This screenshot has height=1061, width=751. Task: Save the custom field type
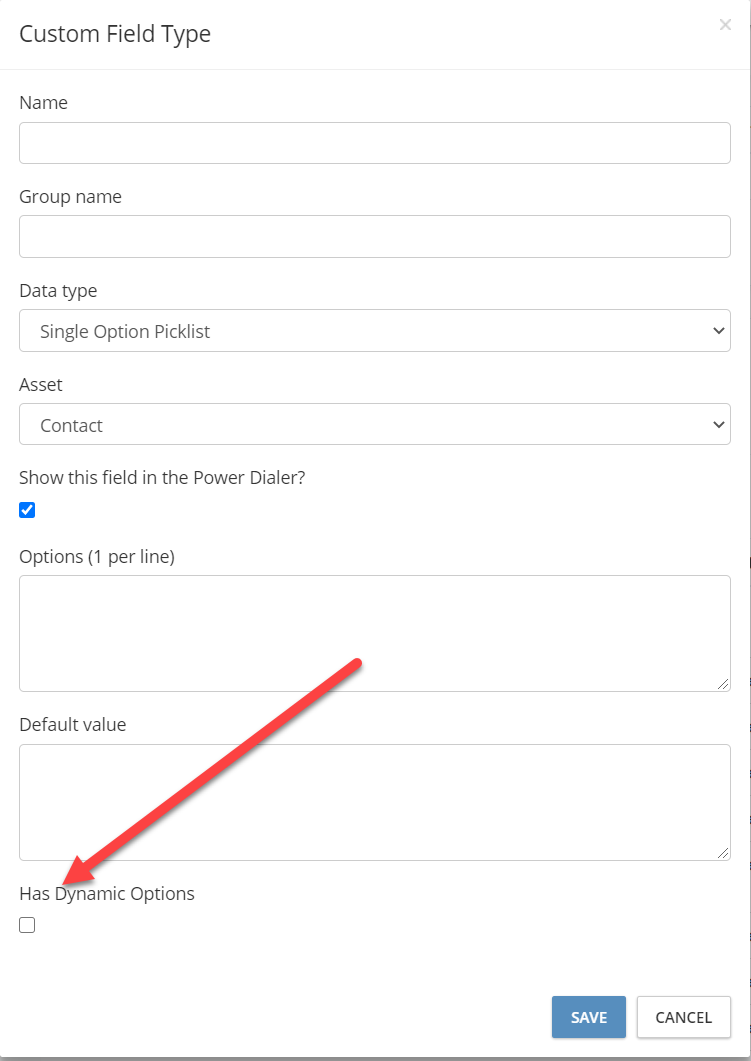tap(589, 1017)
